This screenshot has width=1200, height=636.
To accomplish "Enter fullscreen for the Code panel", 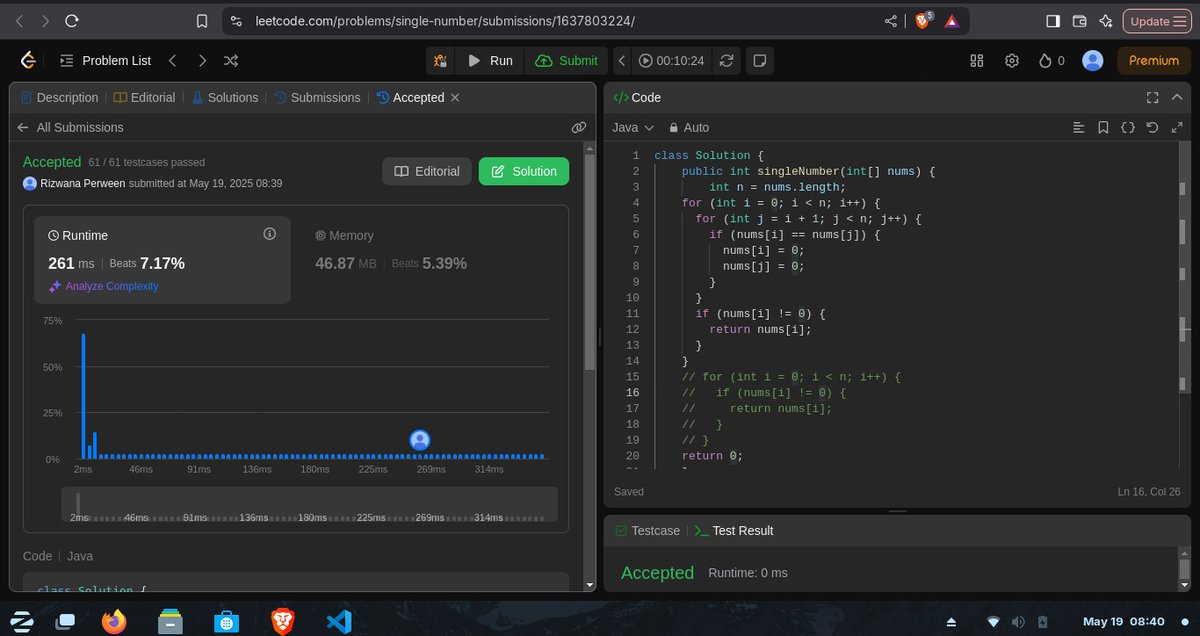I will click(1152, 97).
